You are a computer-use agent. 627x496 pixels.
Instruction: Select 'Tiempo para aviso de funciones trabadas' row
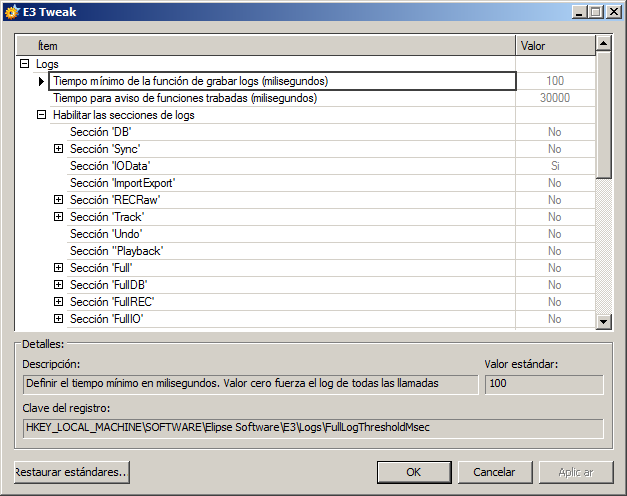coord(184,98)
